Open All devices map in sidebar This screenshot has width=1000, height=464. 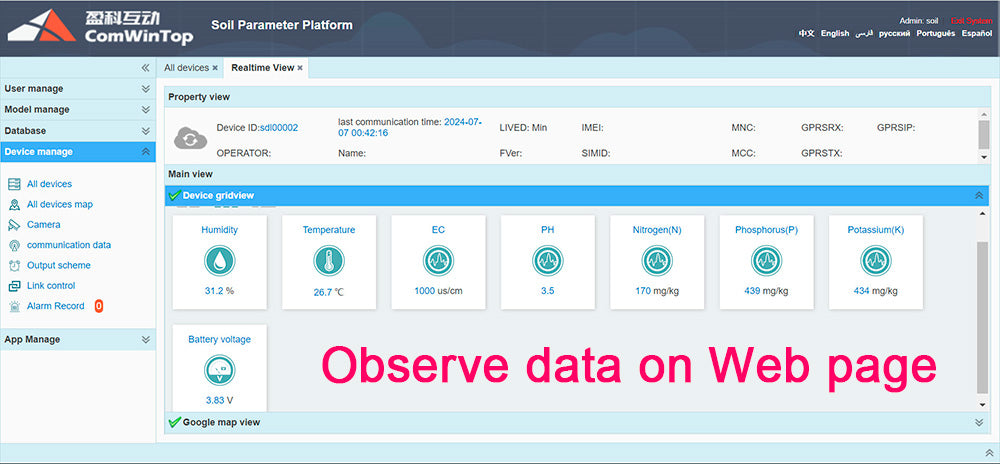pyautogui.click(x=59, y=204)
